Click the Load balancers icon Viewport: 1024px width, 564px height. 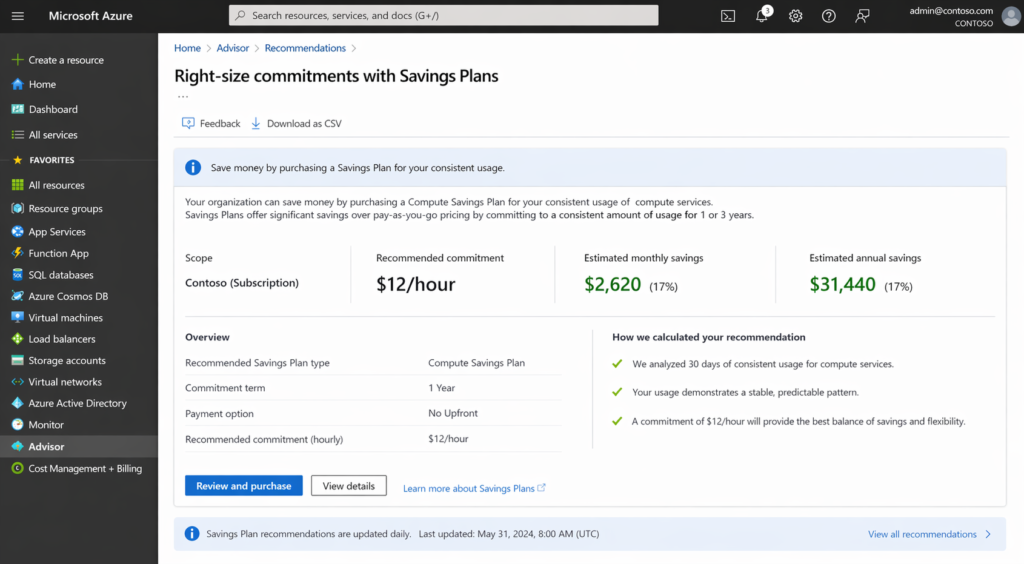[x=18, y=339]
